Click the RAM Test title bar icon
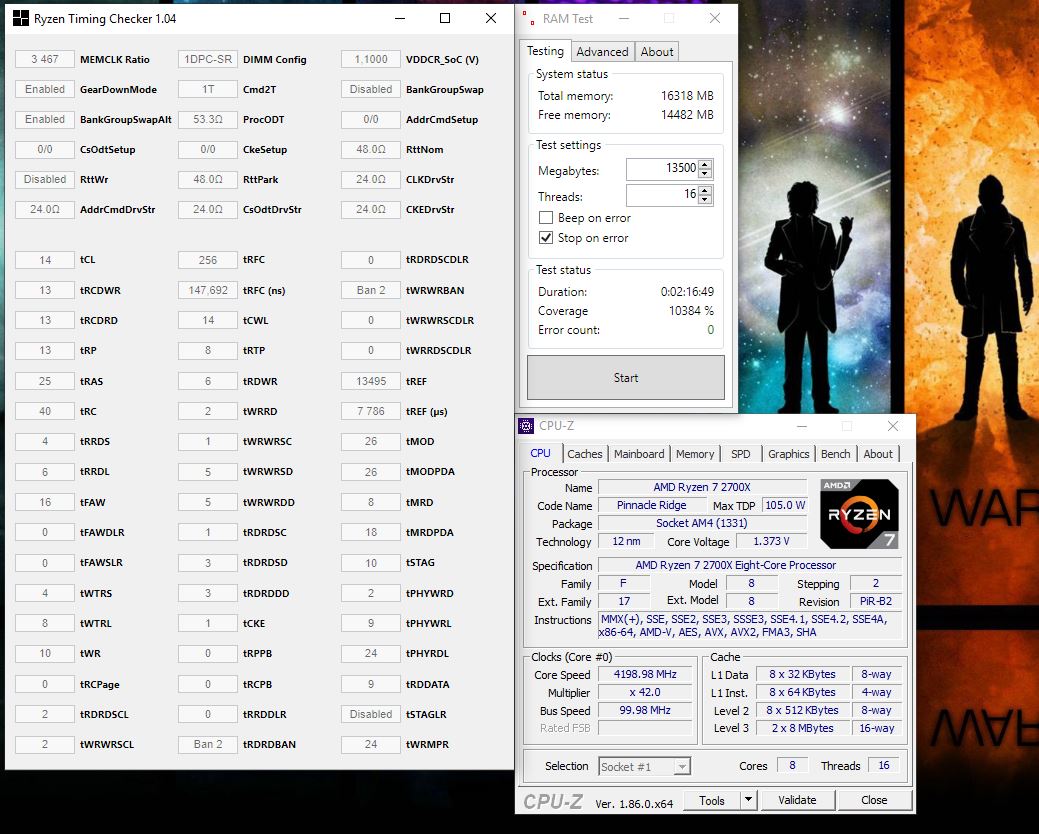The image size is (1039, 834). [528, 18]
